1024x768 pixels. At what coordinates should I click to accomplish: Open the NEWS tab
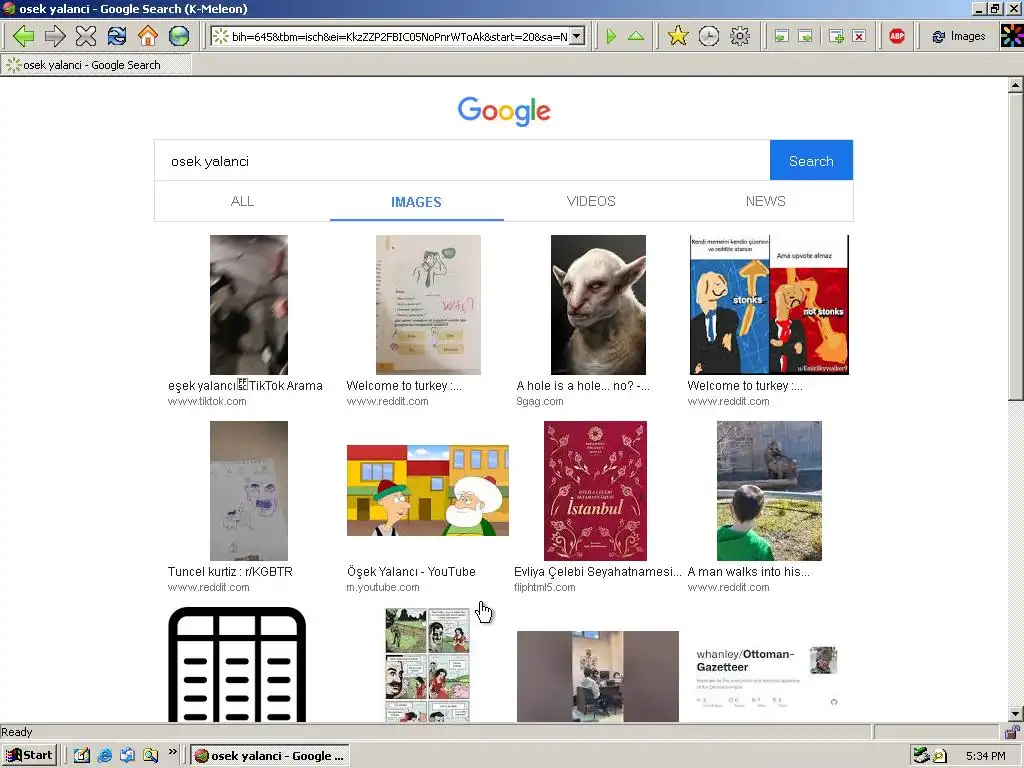click(765, 201)
